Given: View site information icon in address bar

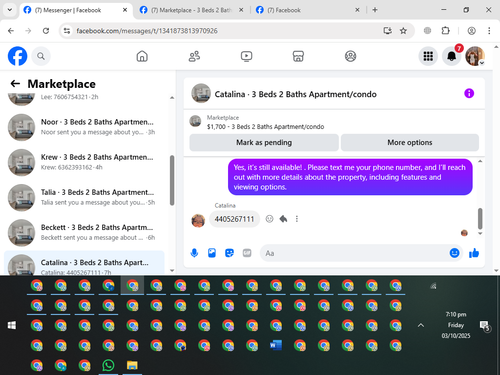Looking at the screenshot, I should tap(67, 31).
